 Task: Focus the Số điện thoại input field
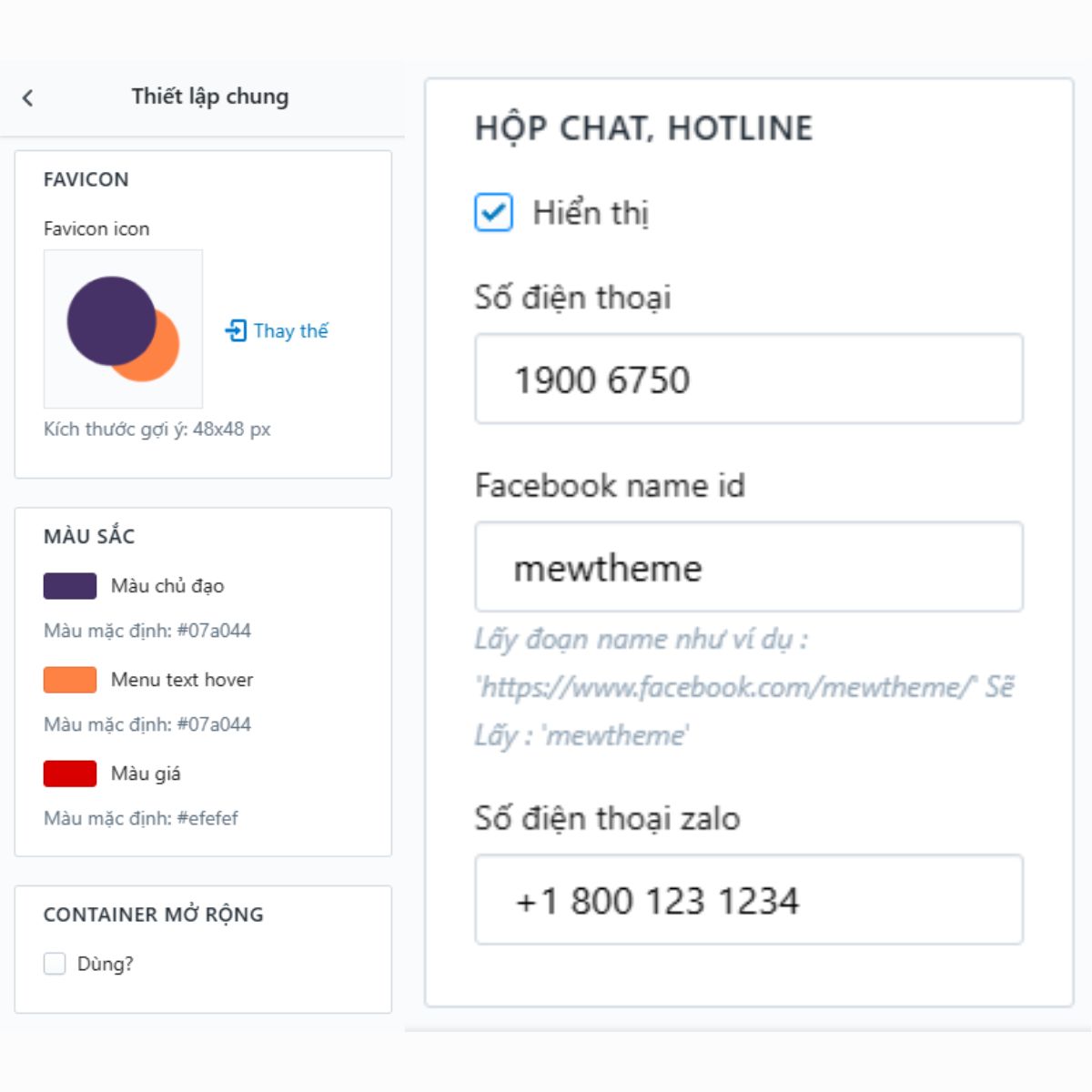[x=749, y=379]
